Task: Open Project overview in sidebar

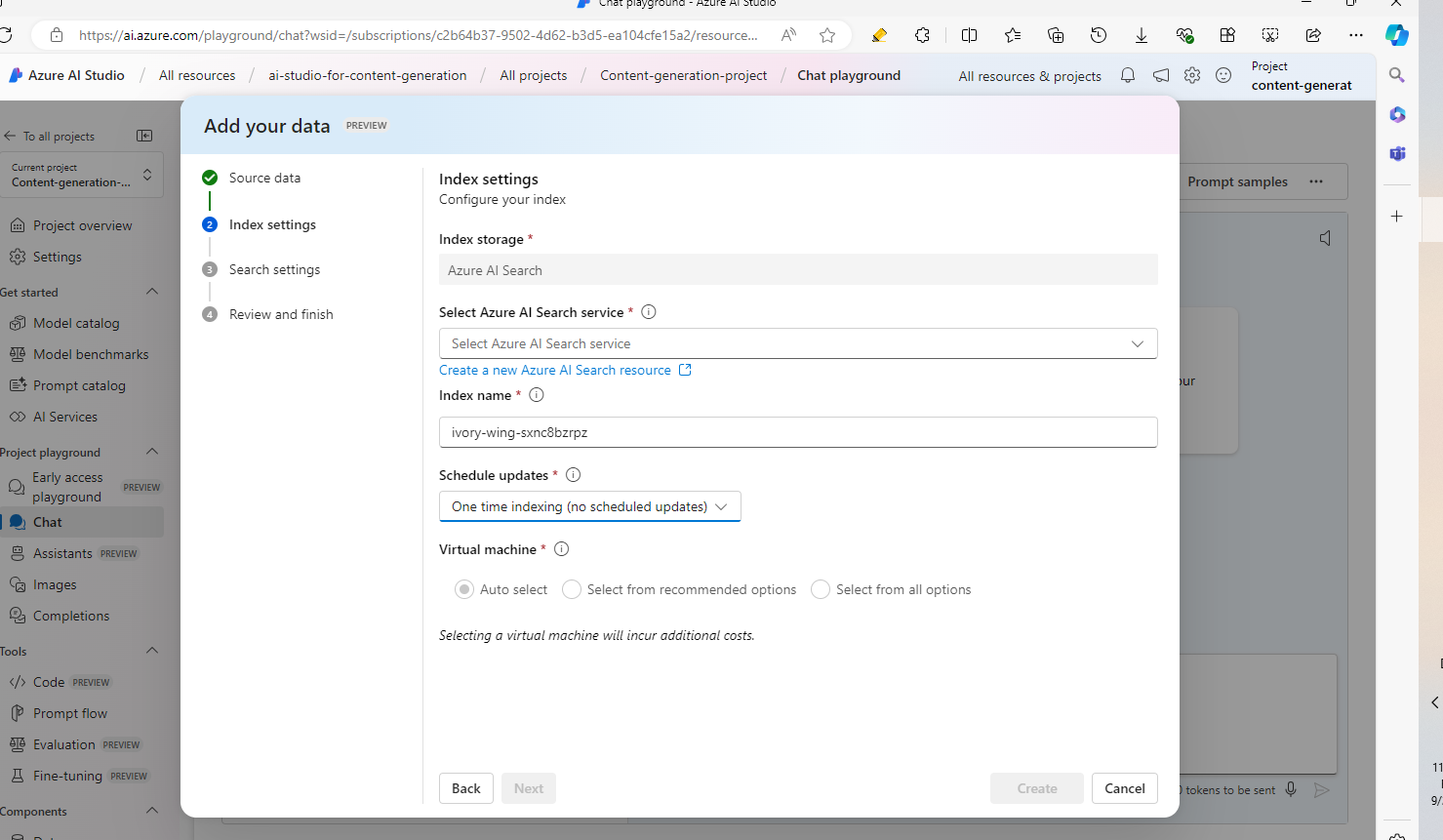Action: [82, 225]
